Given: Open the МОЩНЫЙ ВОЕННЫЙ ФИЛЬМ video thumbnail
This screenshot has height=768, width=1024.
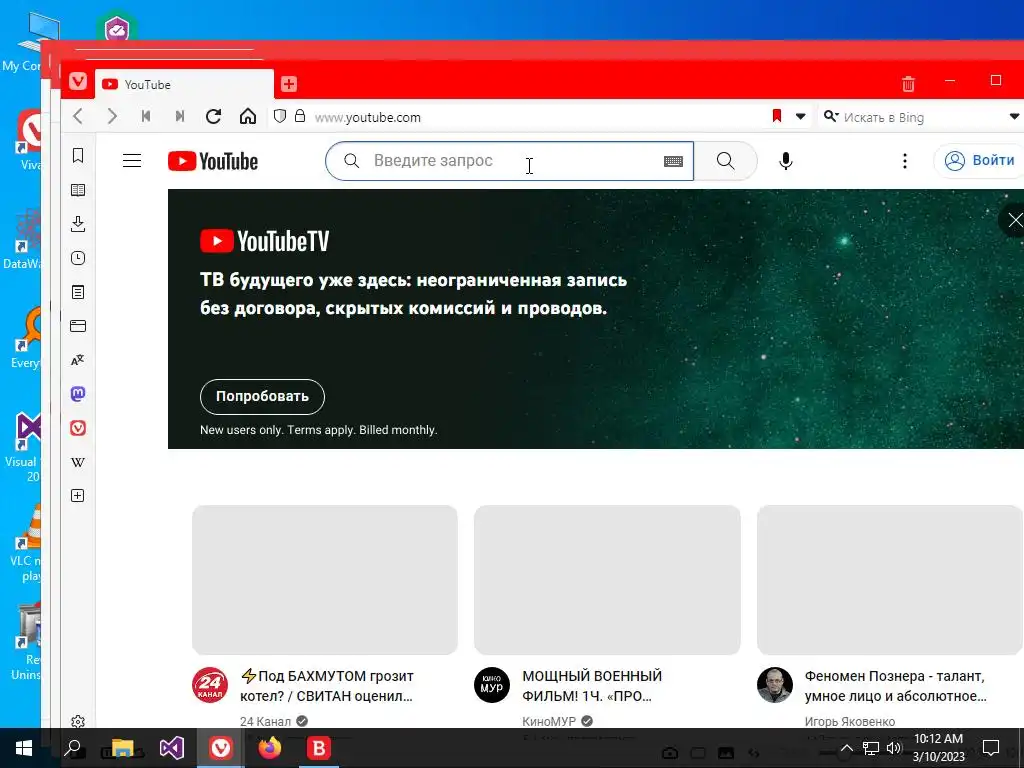Looking at the screenshot, I should 607,580.
